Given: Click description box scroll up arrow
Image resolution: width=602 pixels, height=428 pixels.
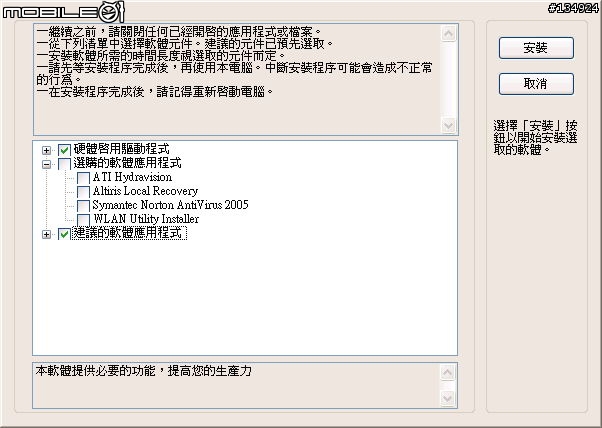Looking at the screenshot, I should [x=447, y=373].
